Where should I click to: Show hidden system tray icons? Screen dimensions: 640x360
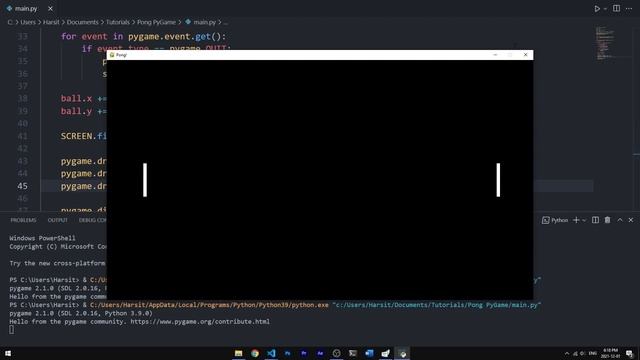pos(567,353)
